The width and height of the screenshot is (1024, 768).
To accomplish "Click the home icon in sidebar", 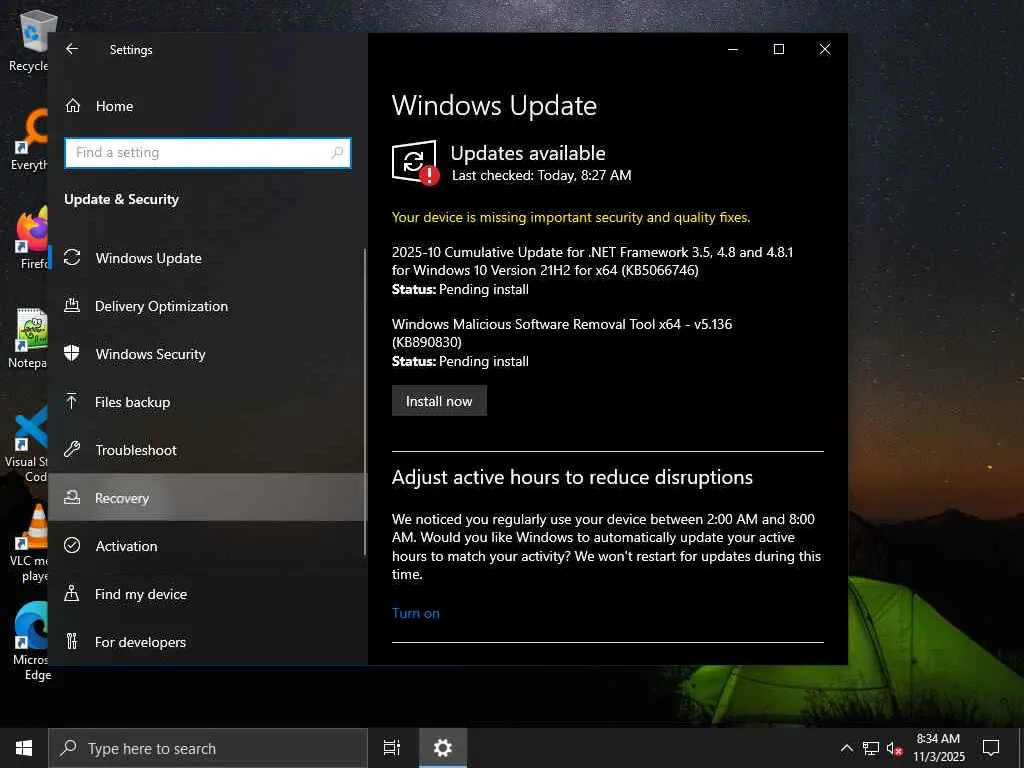I will tap(72, 106).
